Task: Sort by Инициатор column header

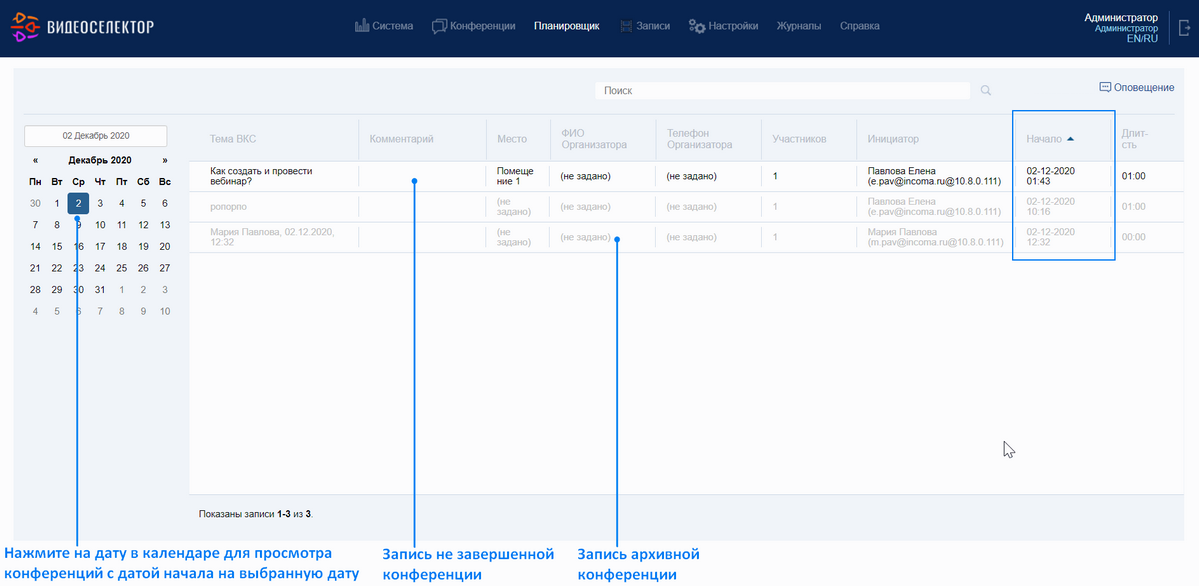Action: click(893, 139)
